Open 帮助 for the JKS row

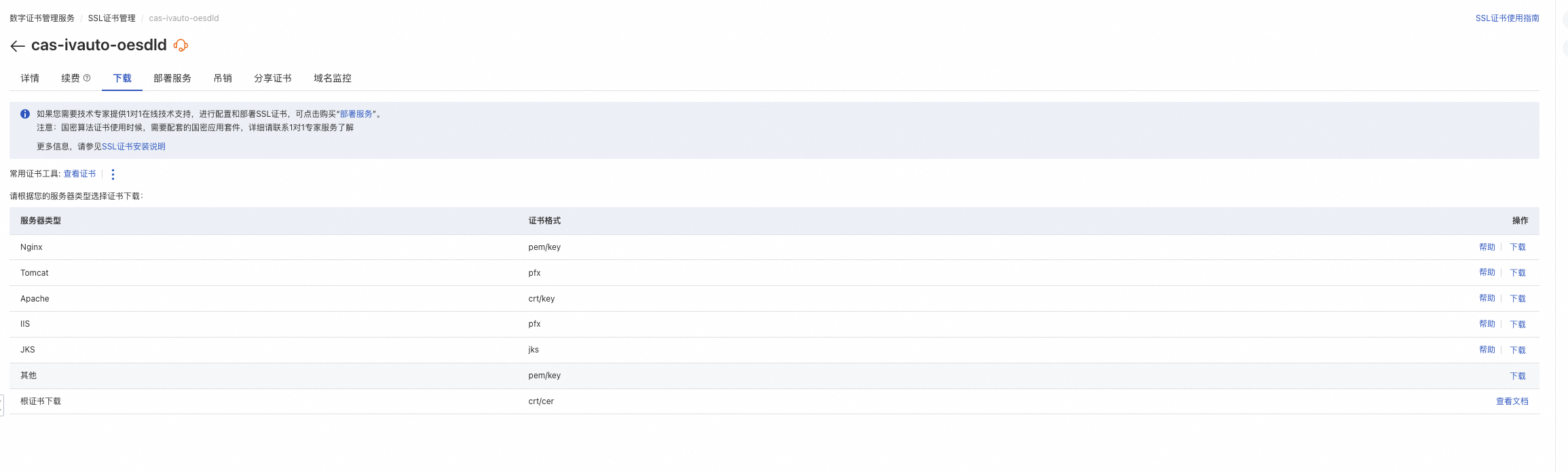coord(1487,350)
